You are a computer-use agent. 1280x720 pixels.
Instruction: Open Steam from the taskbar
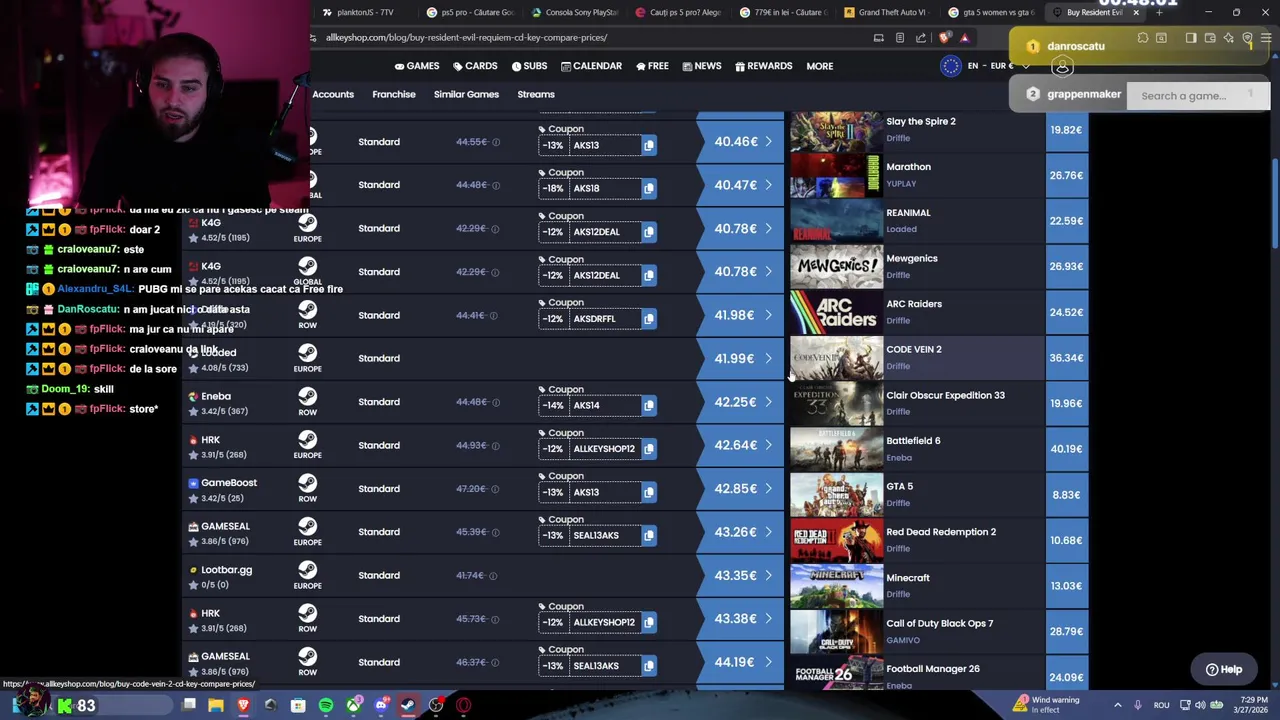(408, 706)
